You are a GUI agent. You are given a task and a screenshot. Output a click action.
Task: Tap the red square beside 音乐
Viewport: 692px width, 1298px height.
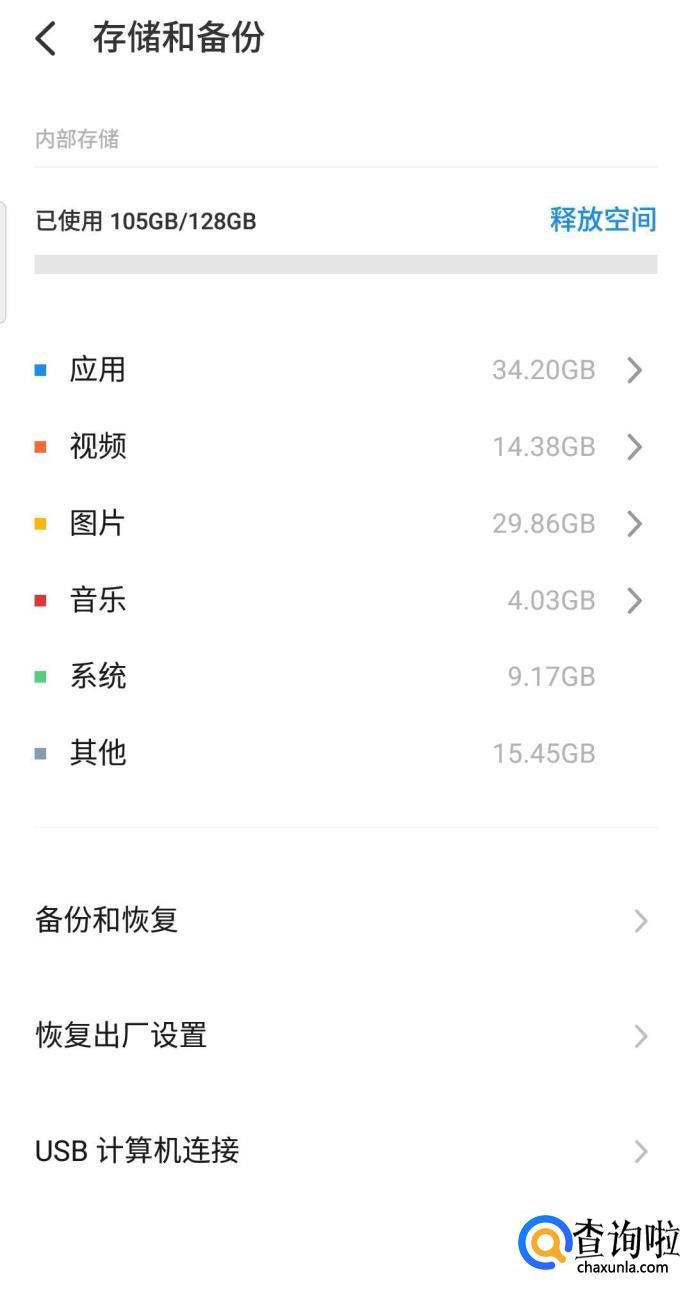(x=41, y=601)
